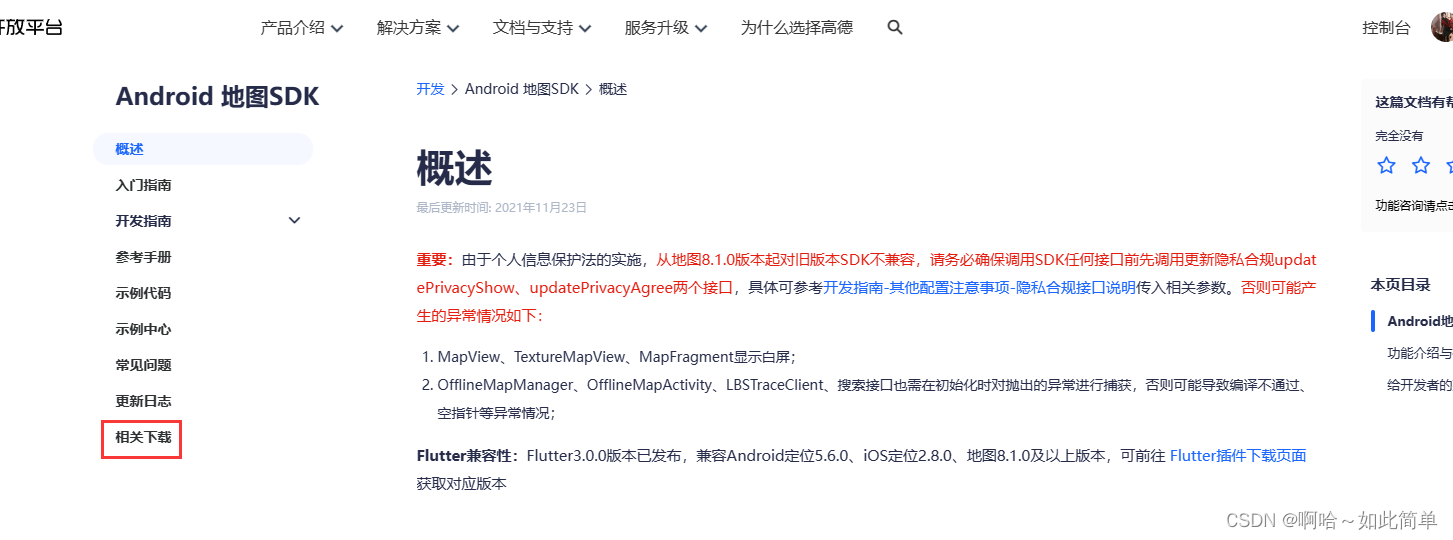
Task: Jump to Android地 section in 本页目录
Action: pos(1420,321)
